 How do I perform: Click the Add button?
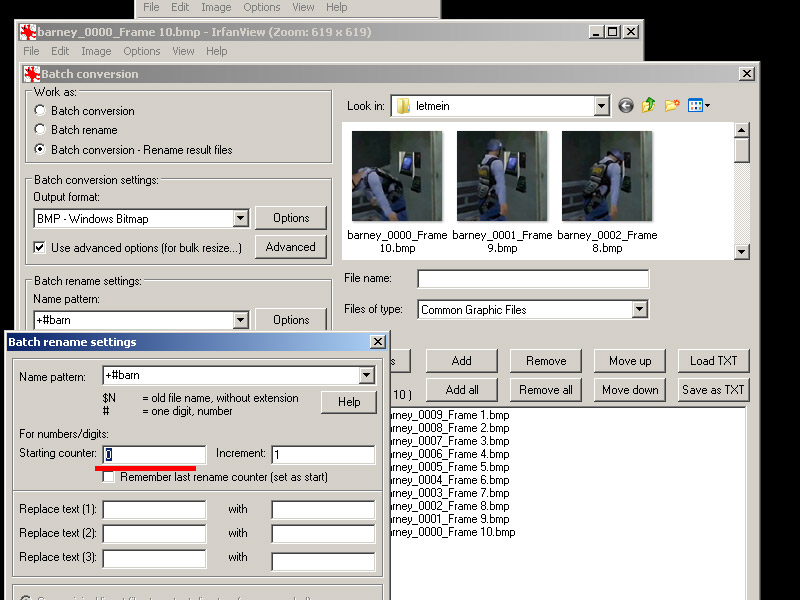(462, 361)
